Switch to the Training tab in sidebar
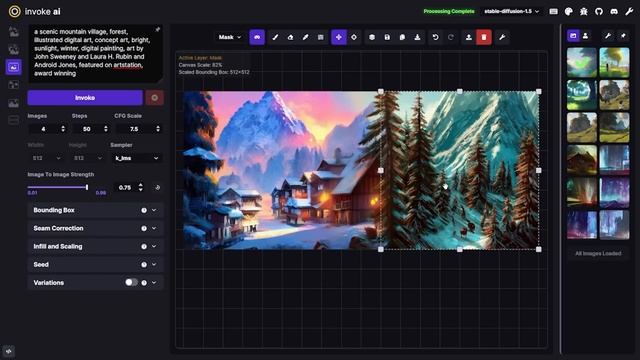640x360 pixels. [13, 120]
